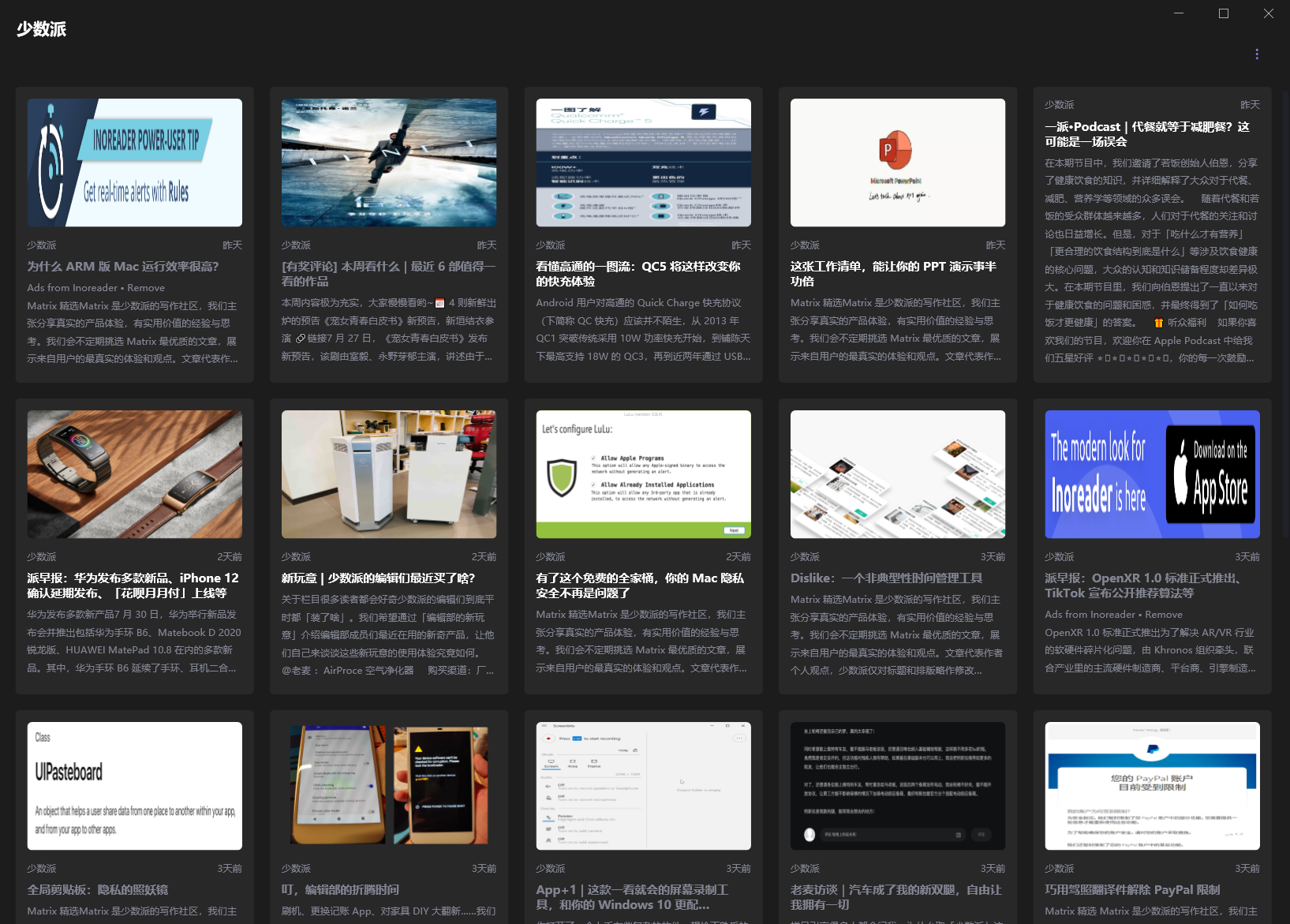Open article App+1 这款一看就会的屏幕录制工具
This screenshot has width=1290, height=924.
tap(633, 897)
